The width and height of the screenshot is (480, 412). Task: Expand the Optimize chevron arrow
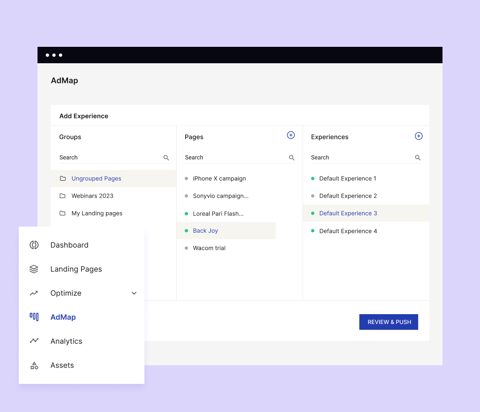(134, 293)
